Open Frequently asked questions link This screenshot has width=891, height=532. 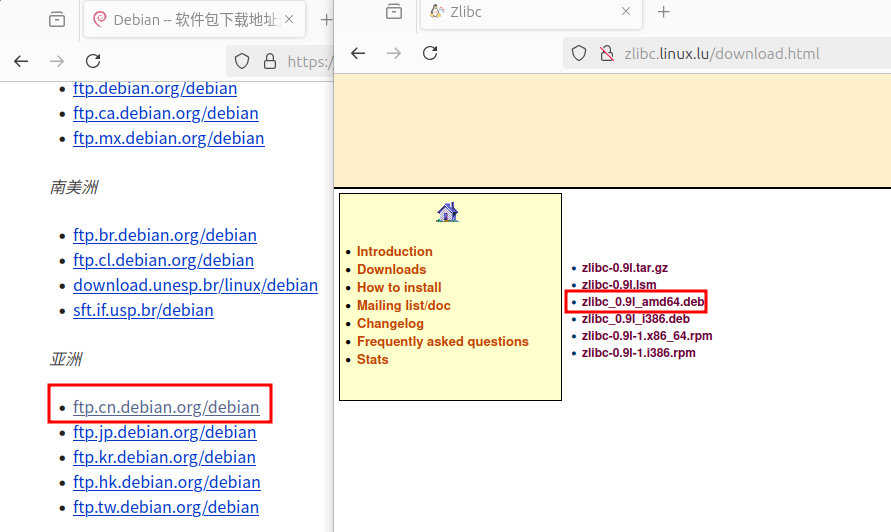[443, 342]
